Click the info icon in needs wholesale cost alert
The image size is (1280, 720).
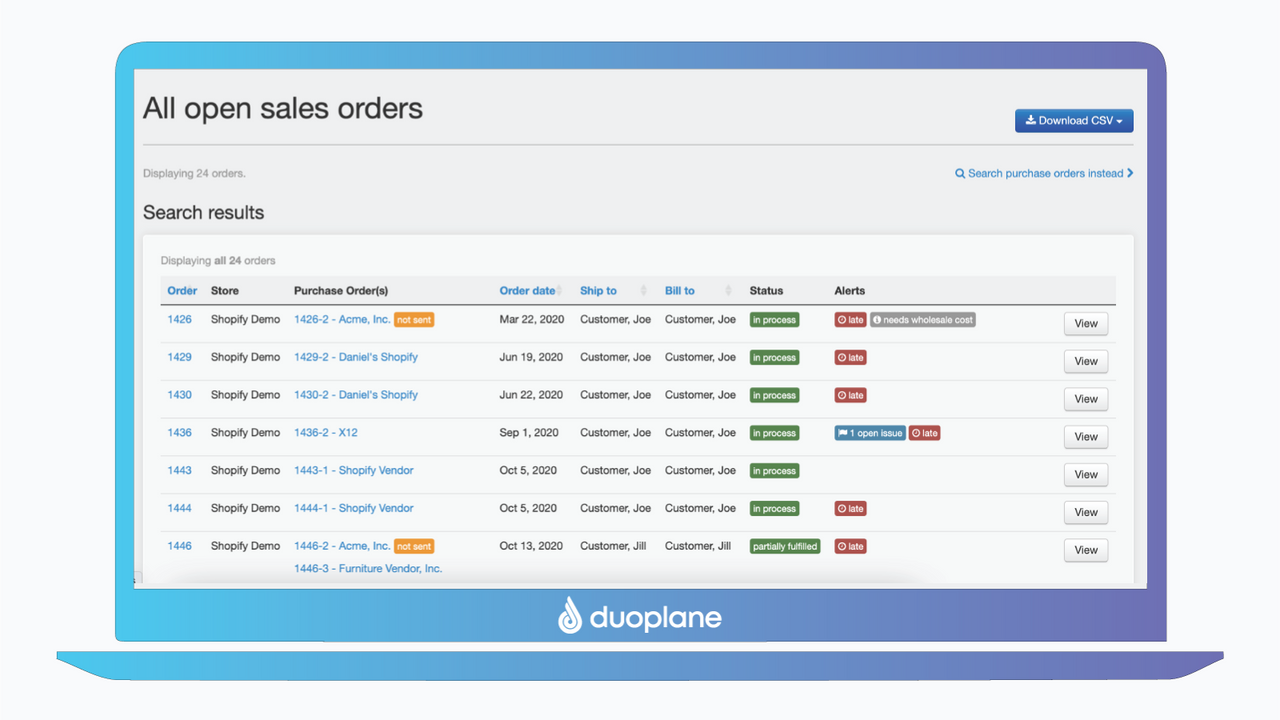[877, 320]
